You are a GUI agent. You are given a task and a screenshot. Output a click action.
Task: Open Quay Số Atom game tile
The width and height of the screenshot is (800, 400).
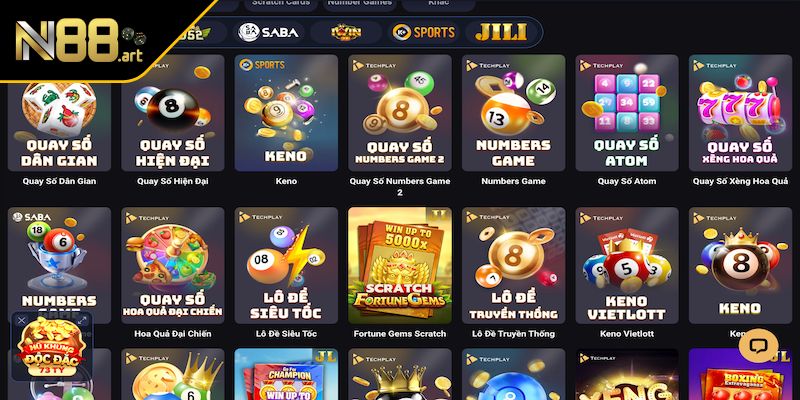pos(627,113)
